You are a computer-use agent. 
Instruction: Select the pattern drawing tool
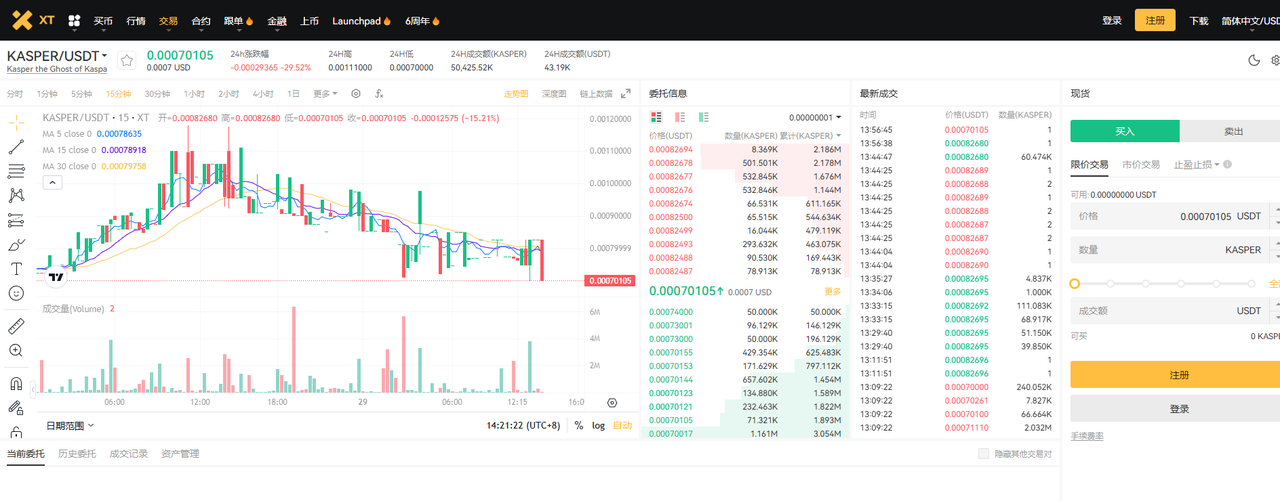16,195
